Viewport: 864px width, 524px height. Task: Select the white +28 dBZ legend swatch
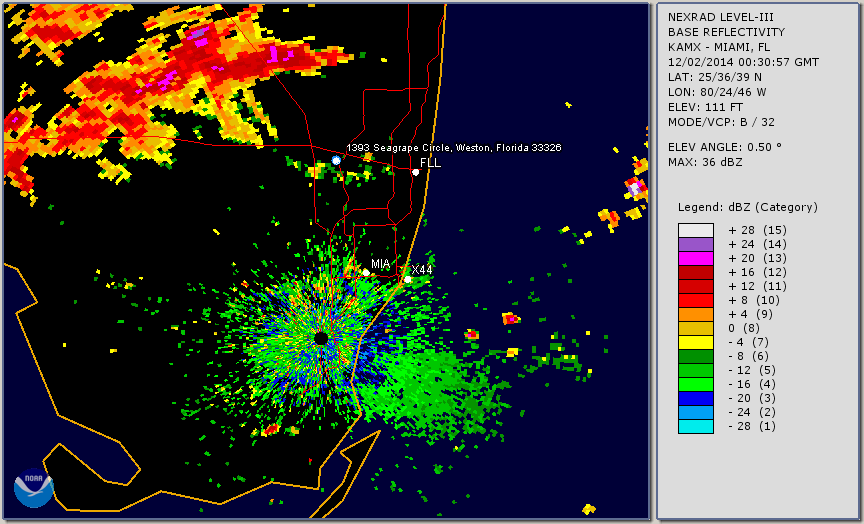point(696,230)
